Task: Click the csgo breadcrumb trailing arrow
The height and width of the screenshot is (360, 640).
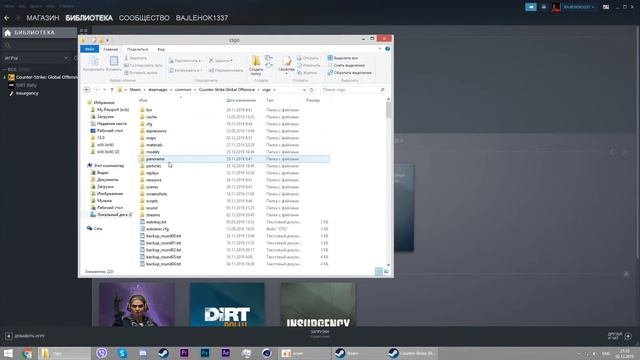Action: (274, 90)
